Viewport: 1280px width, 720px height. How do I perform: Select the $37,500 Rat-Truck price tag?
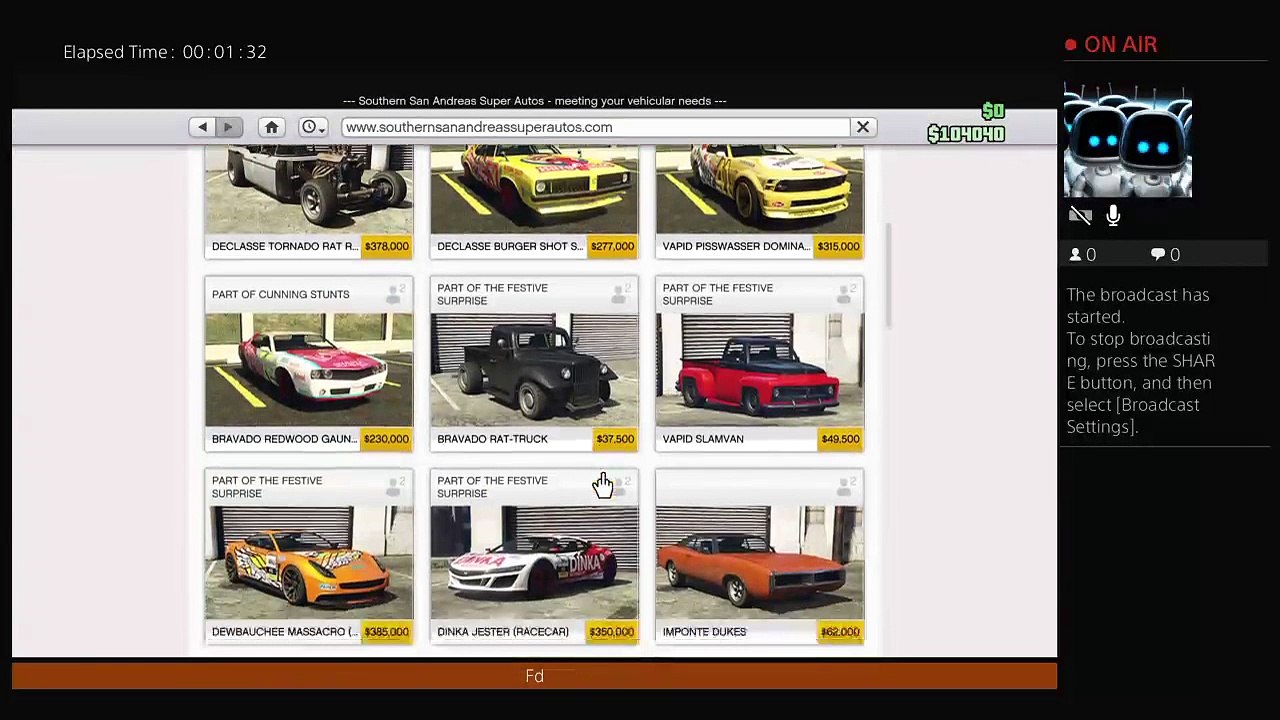pyautogui.click(x=615, y=439)
